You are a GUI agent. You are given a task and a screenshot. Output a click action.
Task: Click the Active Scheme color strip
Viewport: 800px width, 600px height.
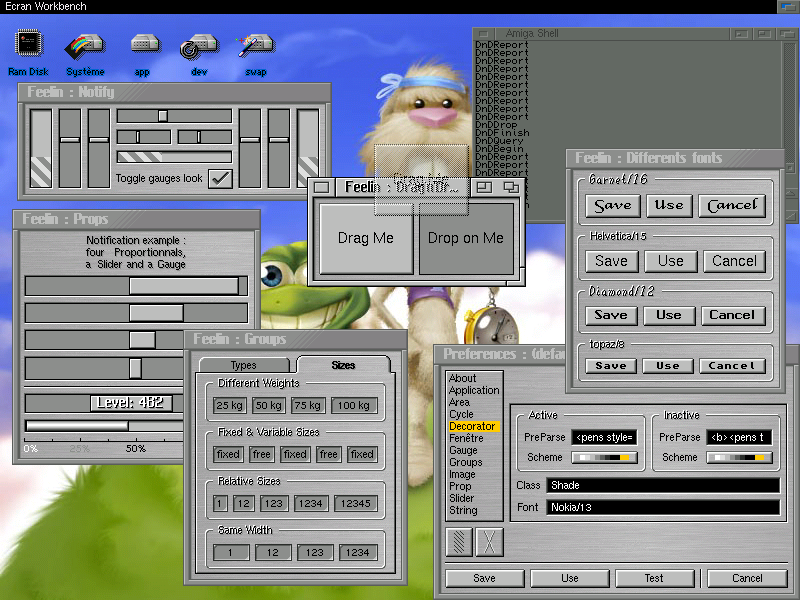click(x=604, y=458)
